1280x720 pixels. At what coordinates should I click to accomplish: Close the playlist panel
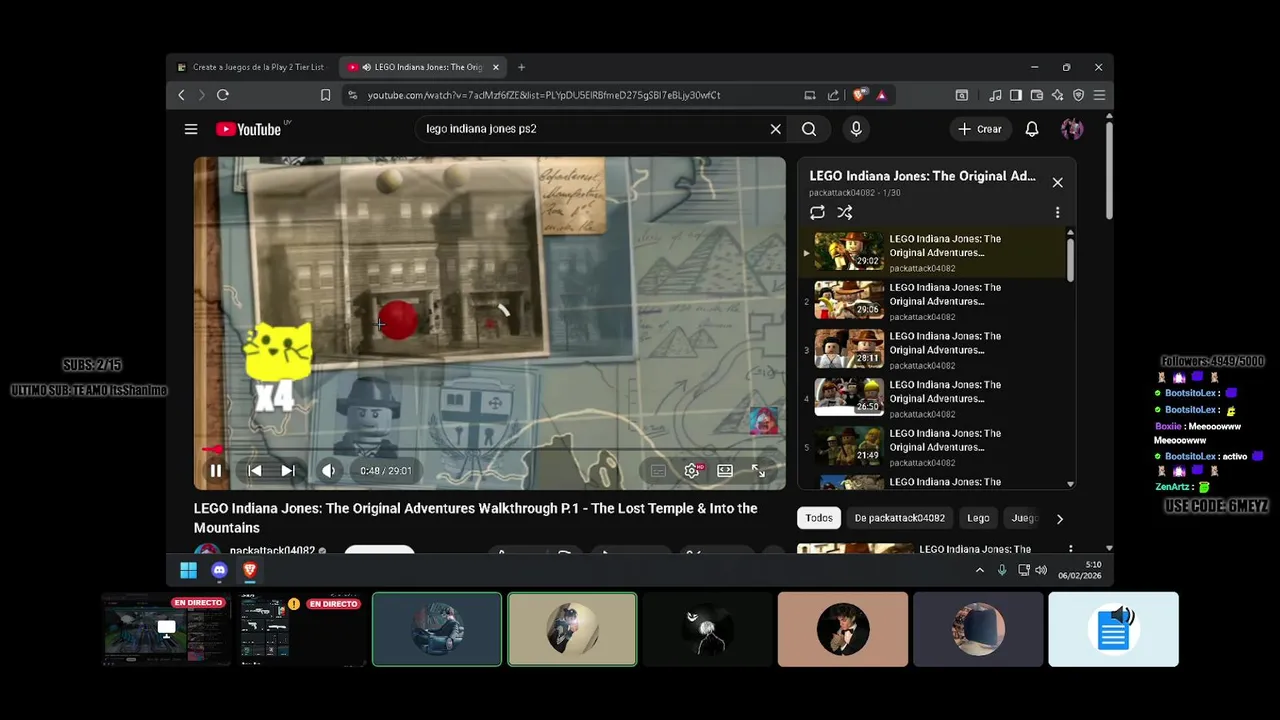pos(1057,183)
